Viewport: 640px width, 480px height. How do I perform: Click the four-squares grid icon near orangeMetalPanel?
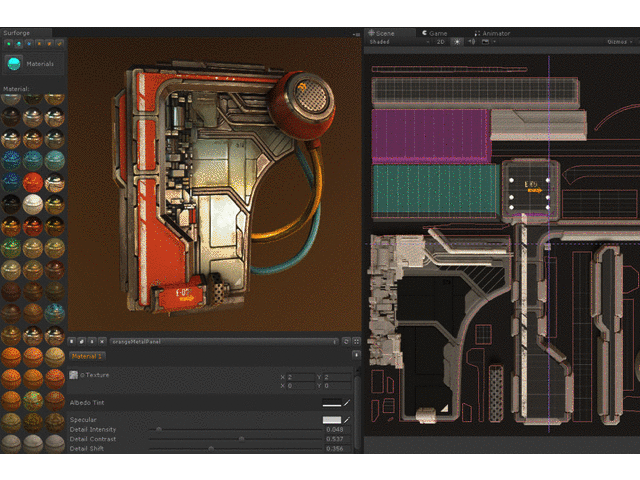(x=356, y=342)
